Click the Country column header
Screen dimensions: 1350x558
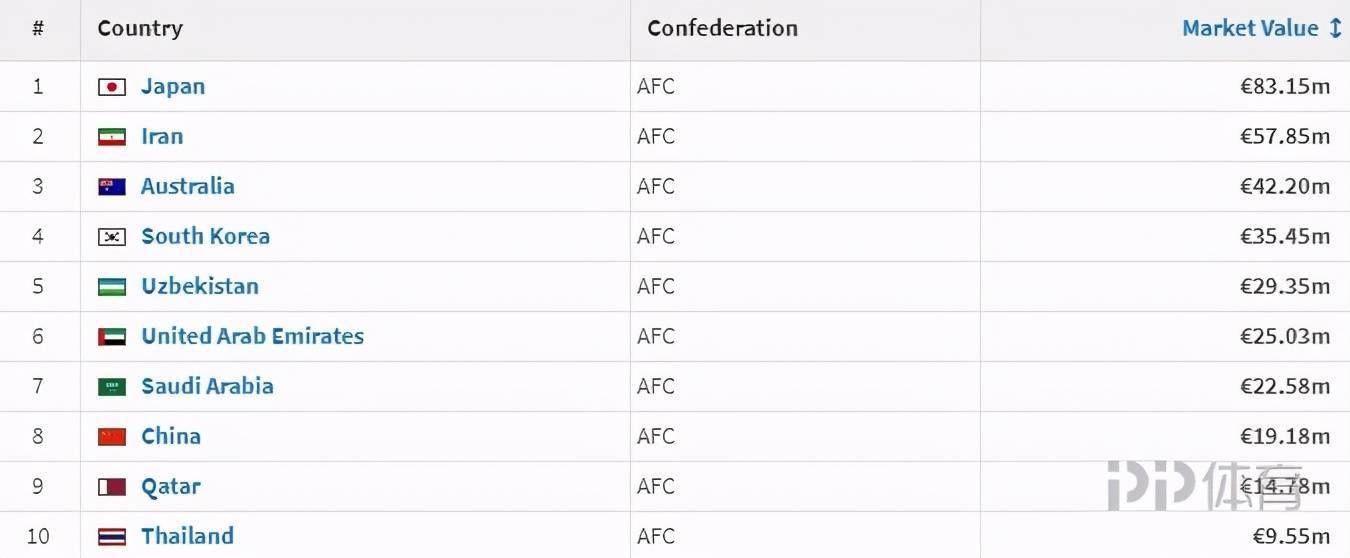(140, 28)
